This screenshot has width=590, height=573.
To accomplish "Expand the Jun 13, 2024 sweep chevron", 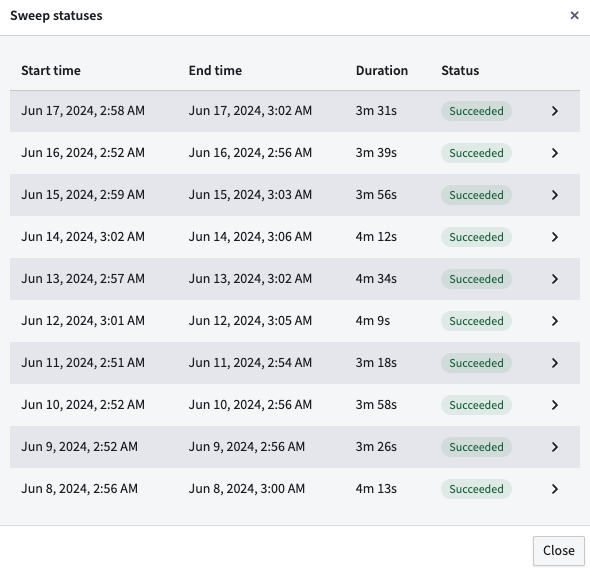I will [x=555, y=279].
